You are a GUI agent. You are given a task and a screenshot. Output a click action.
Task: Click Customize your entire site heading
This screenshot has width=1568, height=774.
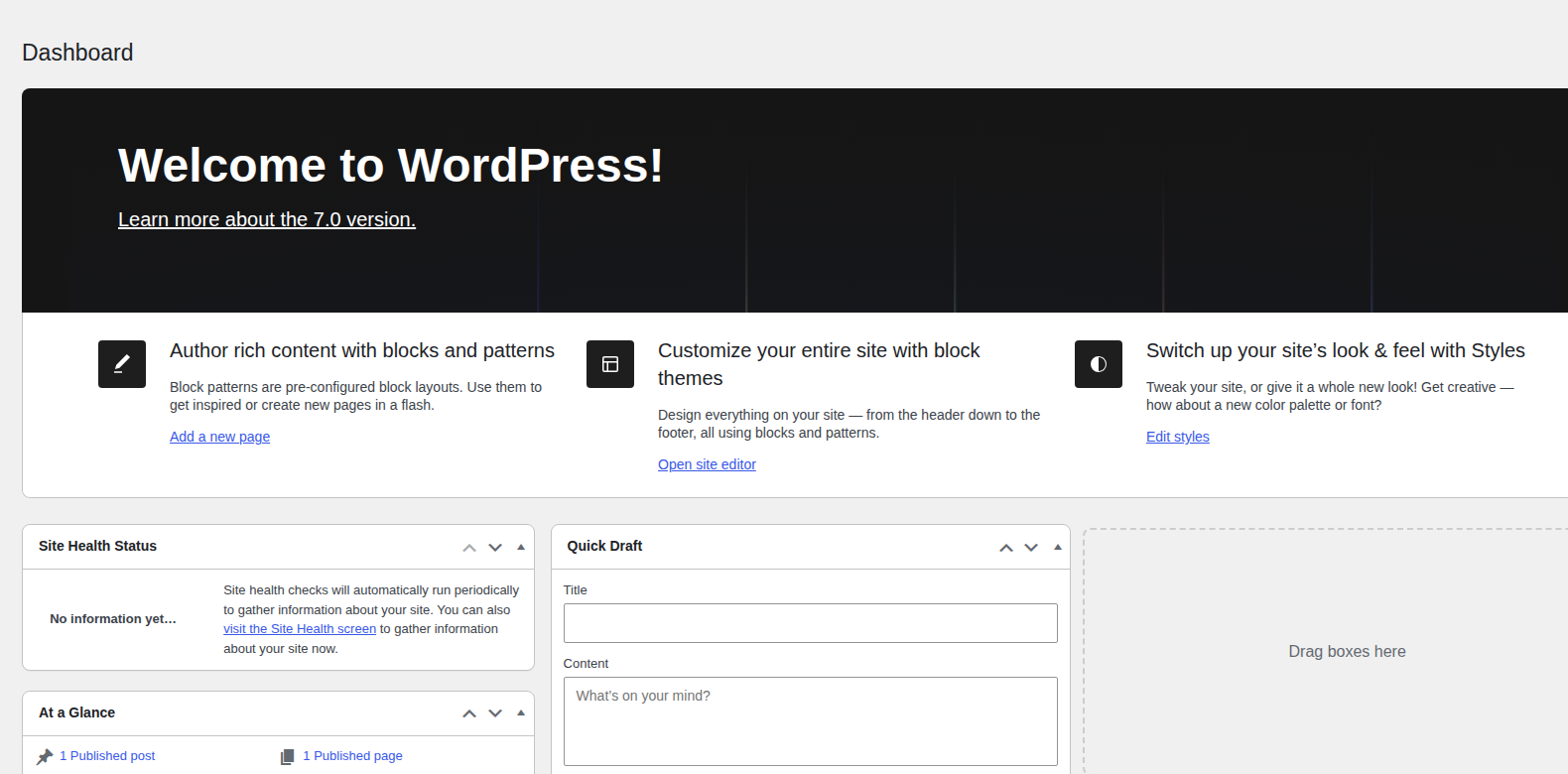(x=819, y=364)
